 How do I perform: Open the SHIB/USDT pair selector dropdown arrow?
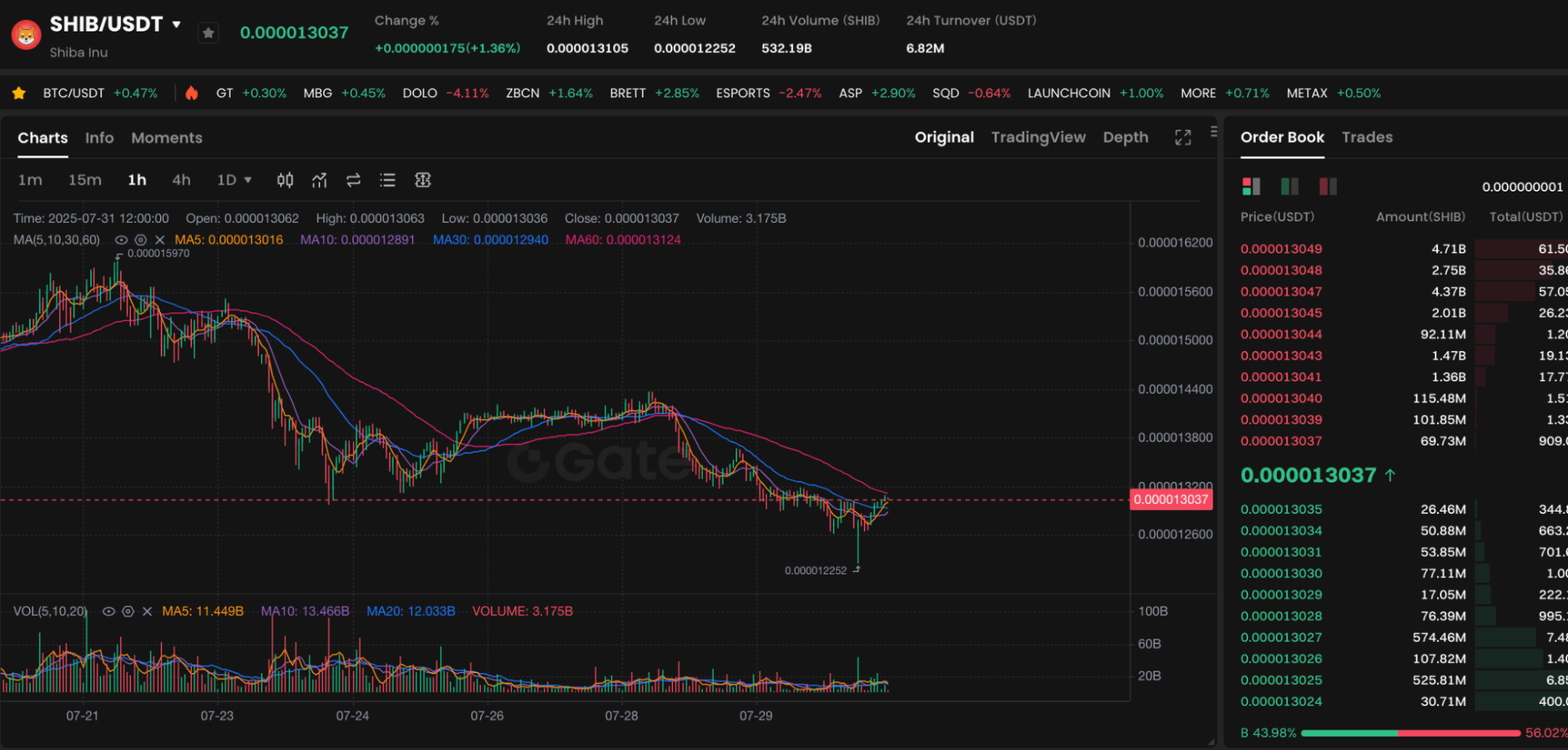176,24
